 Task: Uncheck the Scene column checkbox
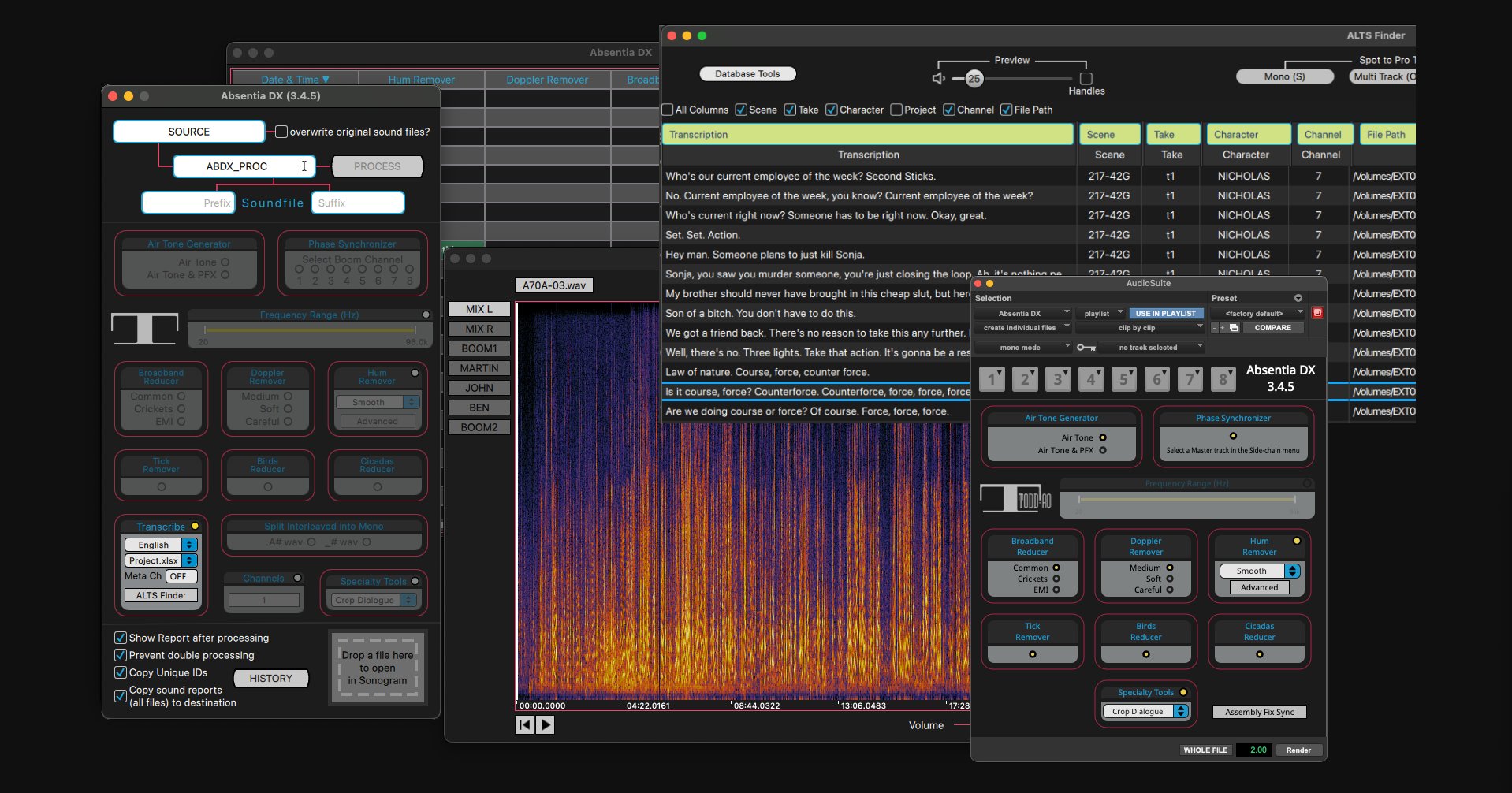coord(741,110)
